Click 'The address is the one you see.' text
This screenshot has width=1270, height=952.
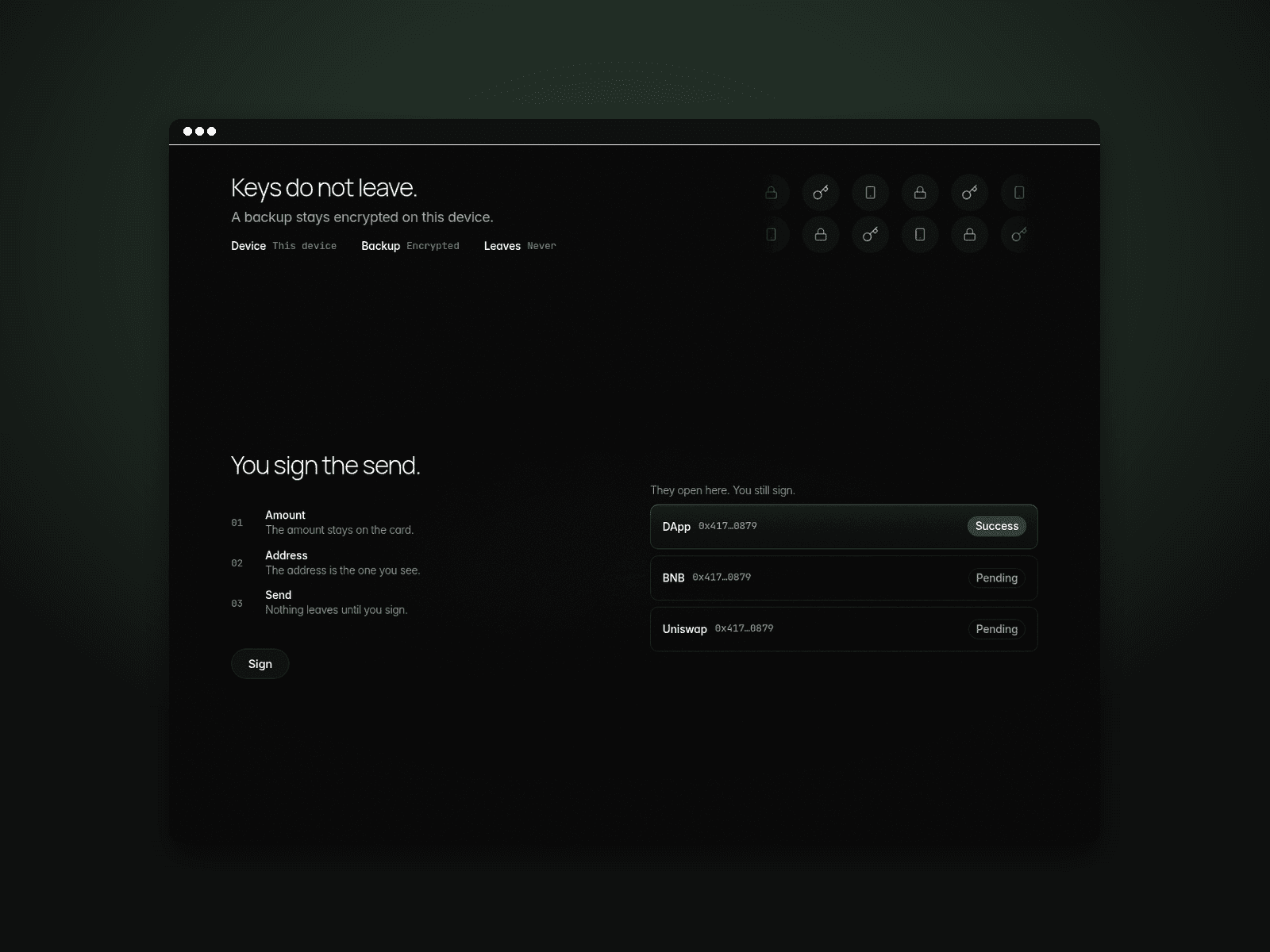click(x=343, y=570)
